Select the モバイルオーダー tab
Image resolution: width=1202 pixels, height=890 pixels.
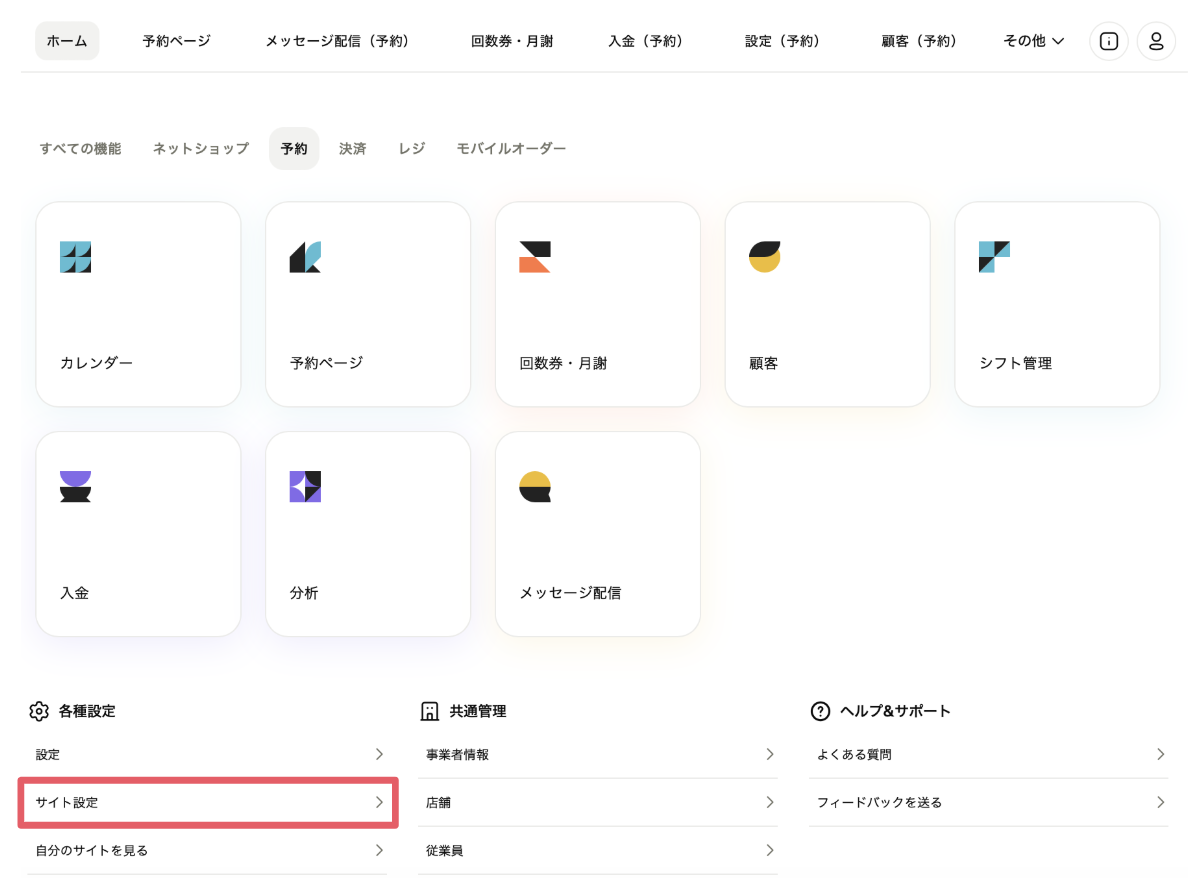tap(511, 148)
